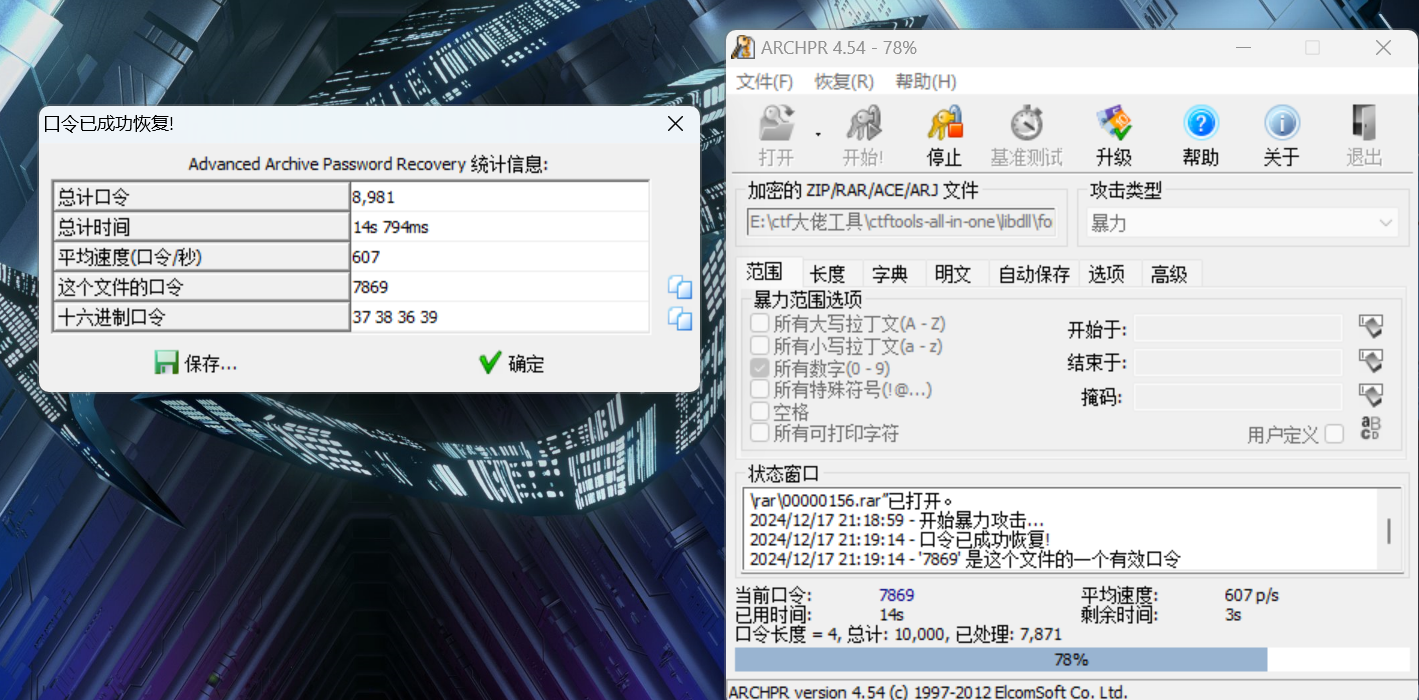Confirm with the 确定 button
Viewport: 1419px width, 700px height.
(512, 363)
